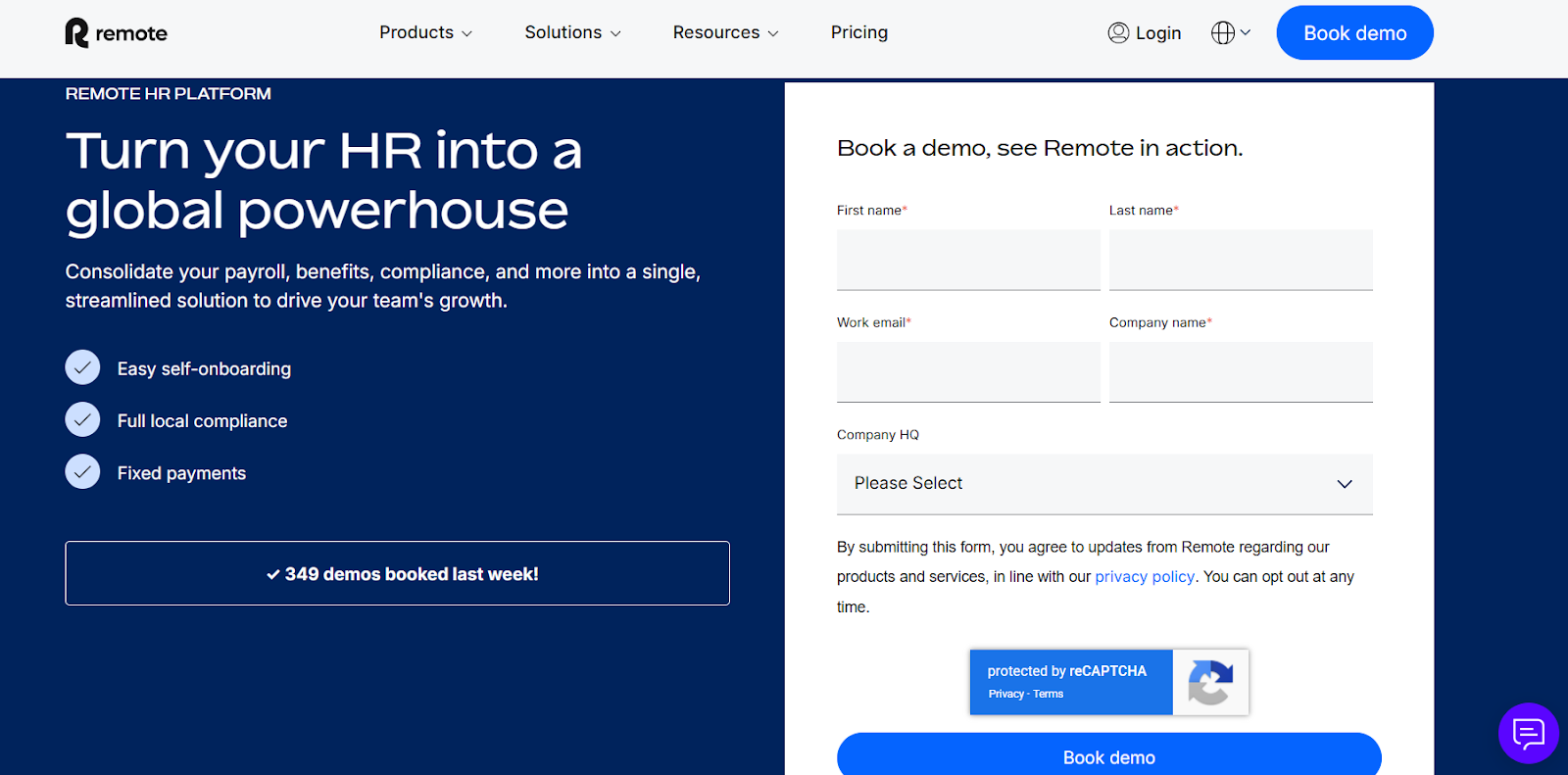Click the 'Fixed payments' text
Viewport: 1568px width, 775px height.
[181, 473]
